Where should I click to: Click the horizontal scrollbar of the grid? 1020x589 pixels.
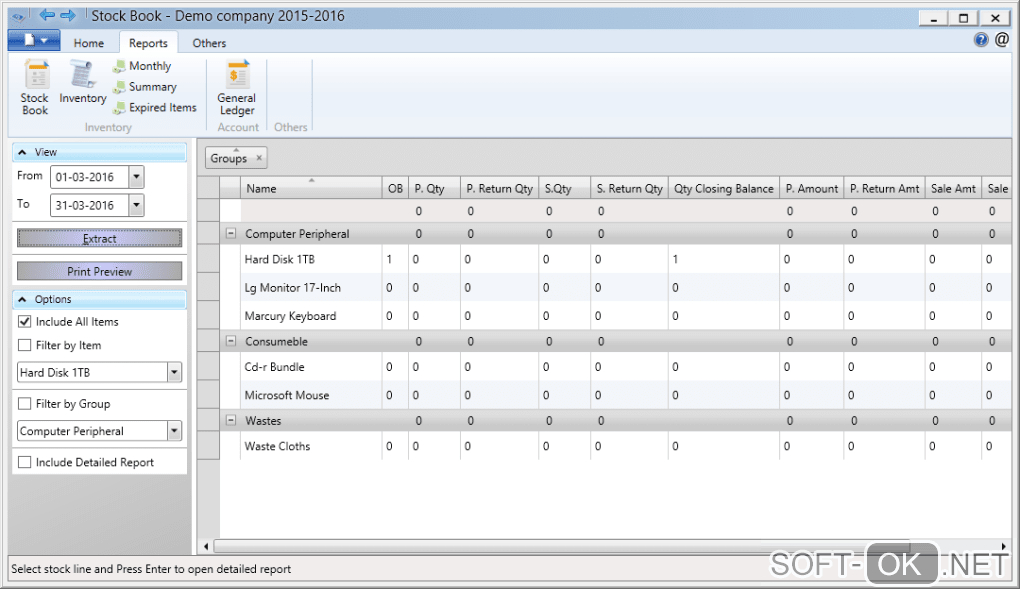tap(605, 545)
